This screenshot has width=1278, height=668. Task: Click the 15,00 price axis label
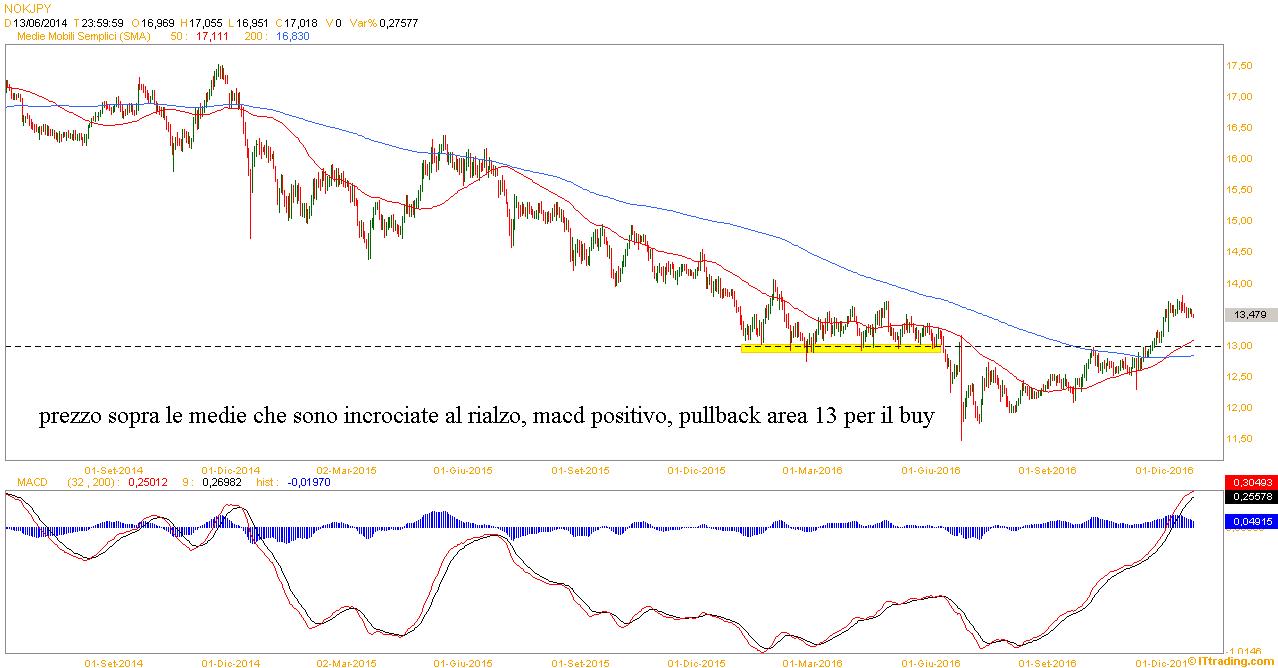tap(1238, 221)
